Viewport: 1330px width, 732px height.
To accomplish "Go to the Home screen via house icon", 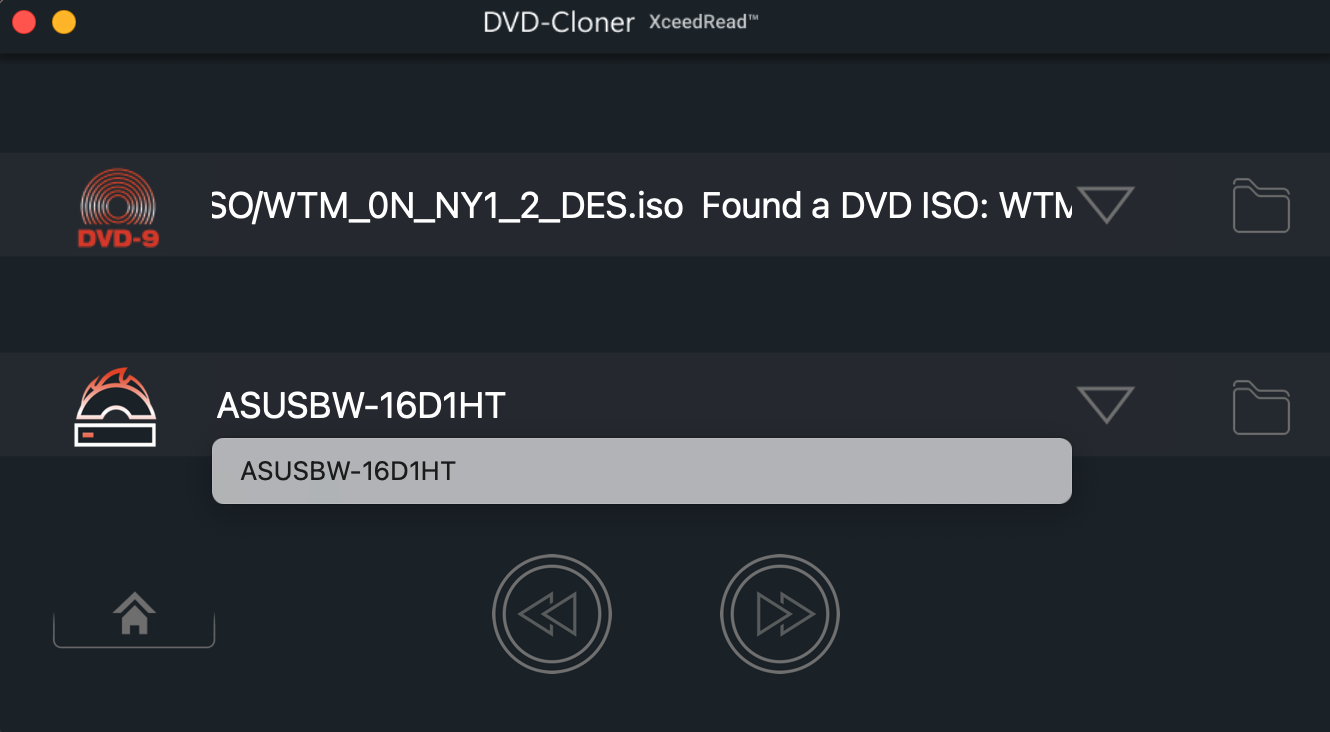I will (134, 613).
